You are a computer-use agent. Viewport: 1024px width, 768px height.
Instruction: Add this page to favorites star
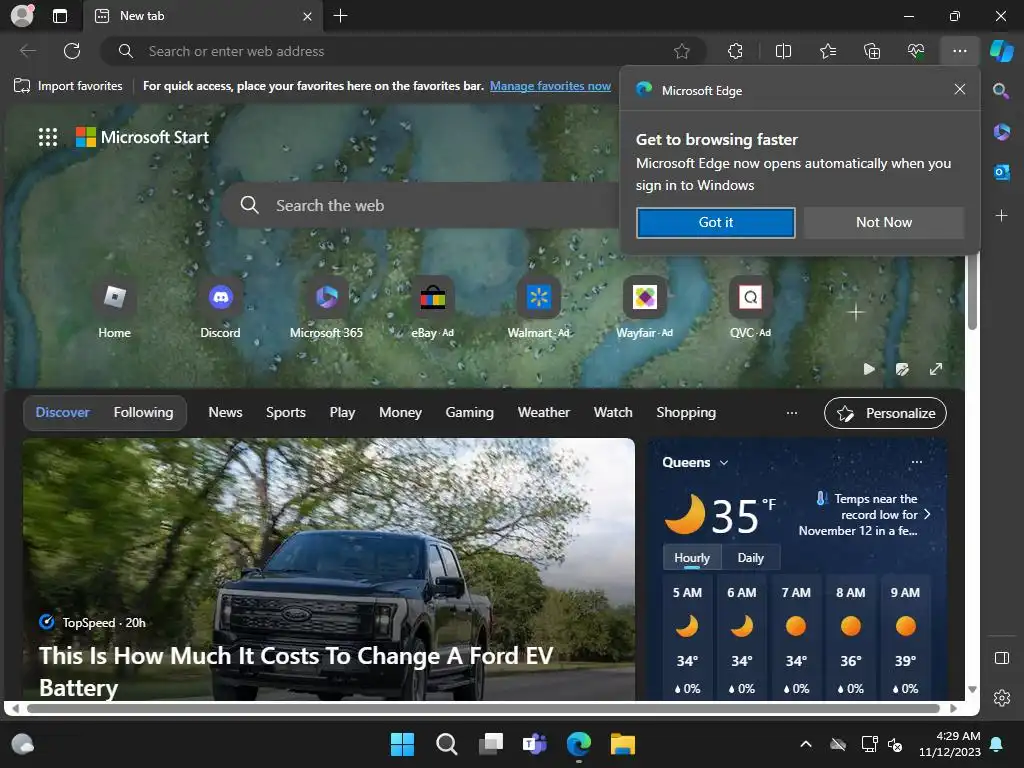[682, 51]
